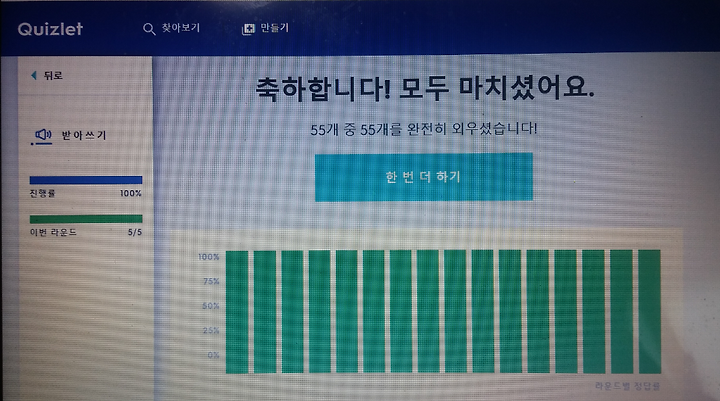Click the 축하합니다! 모두 마치셨어요 heading

425,88
